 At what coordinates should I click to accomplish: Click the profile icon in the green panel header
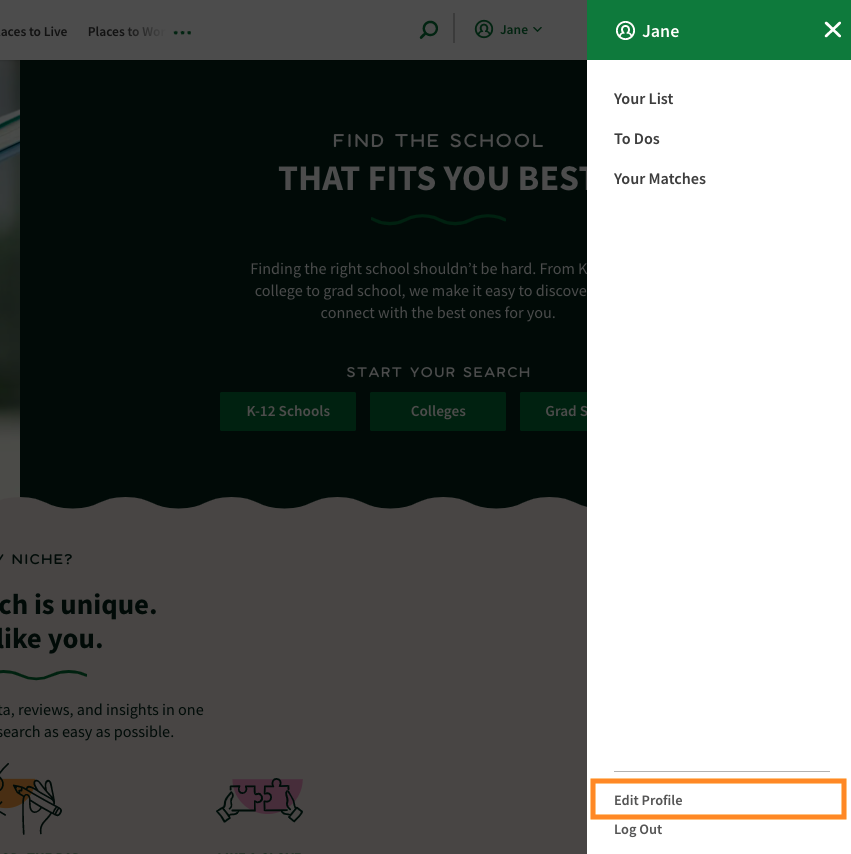(626, 31)
